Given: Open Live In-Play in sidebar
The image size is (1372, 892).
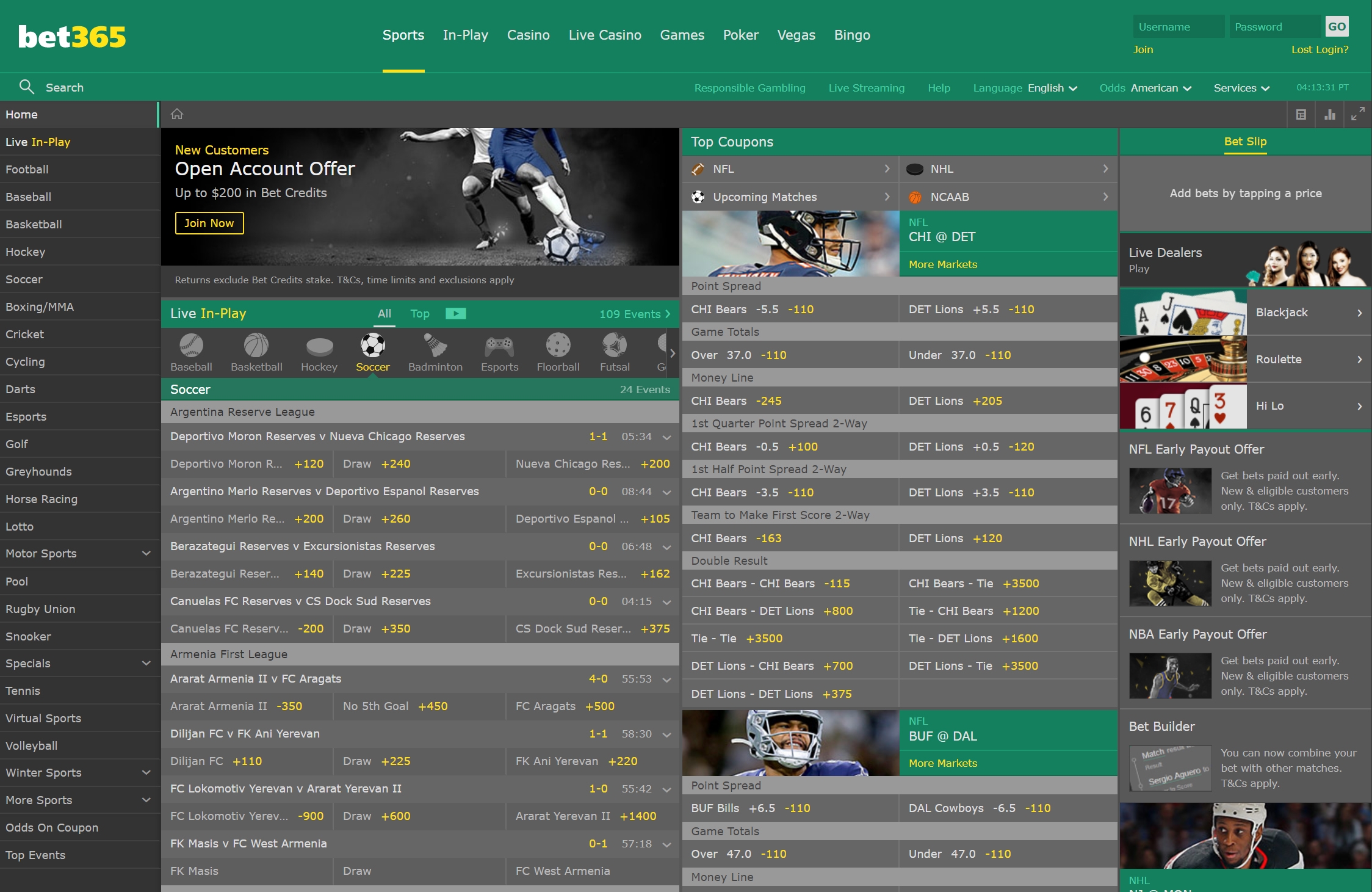Looking at the screenshot, I should 79,142.
